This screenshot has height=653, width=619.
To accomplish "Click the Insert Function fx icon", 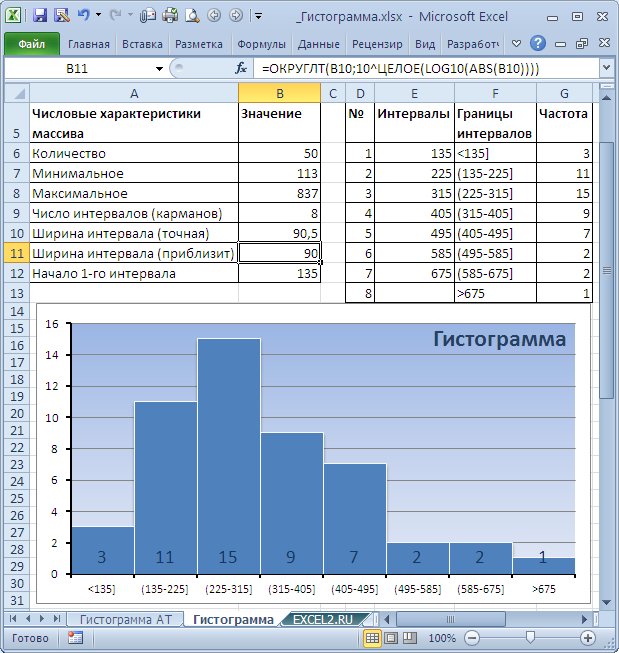I will coord(241,68).
